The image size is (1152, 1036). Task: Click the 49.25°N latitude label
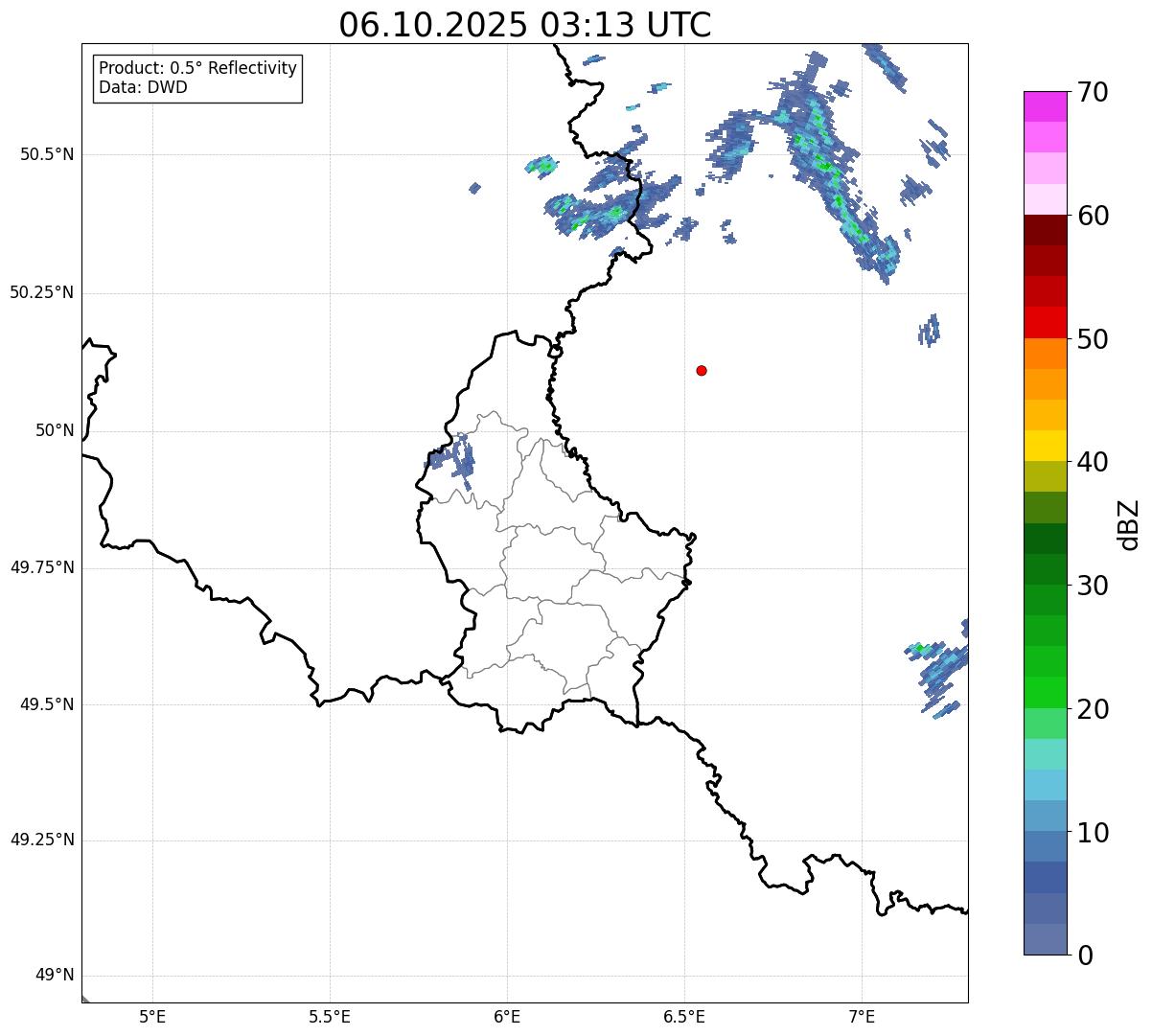(42, 840)
